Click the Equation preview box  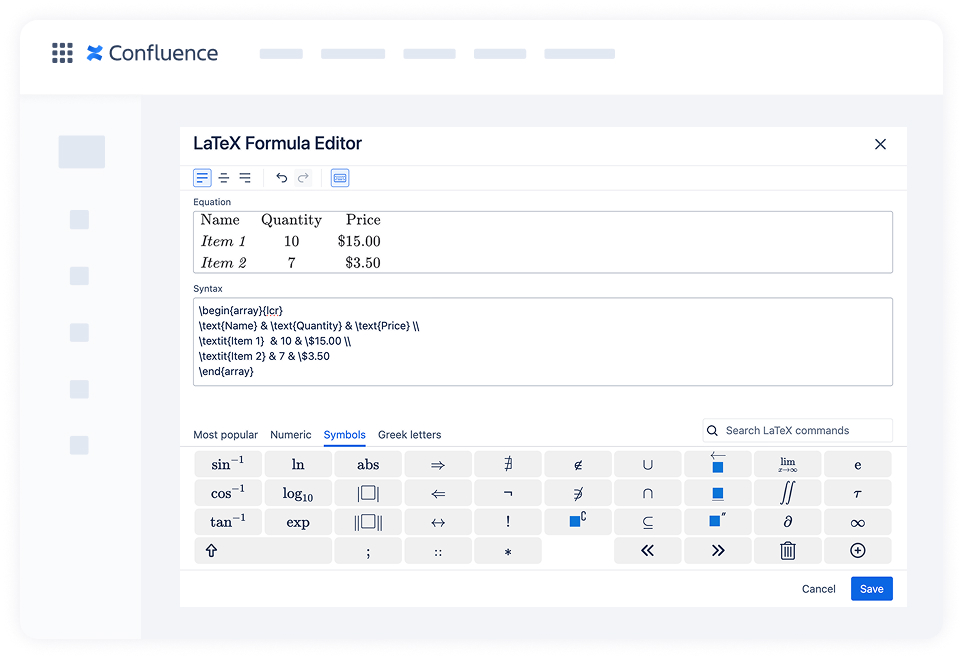point(542,242)
